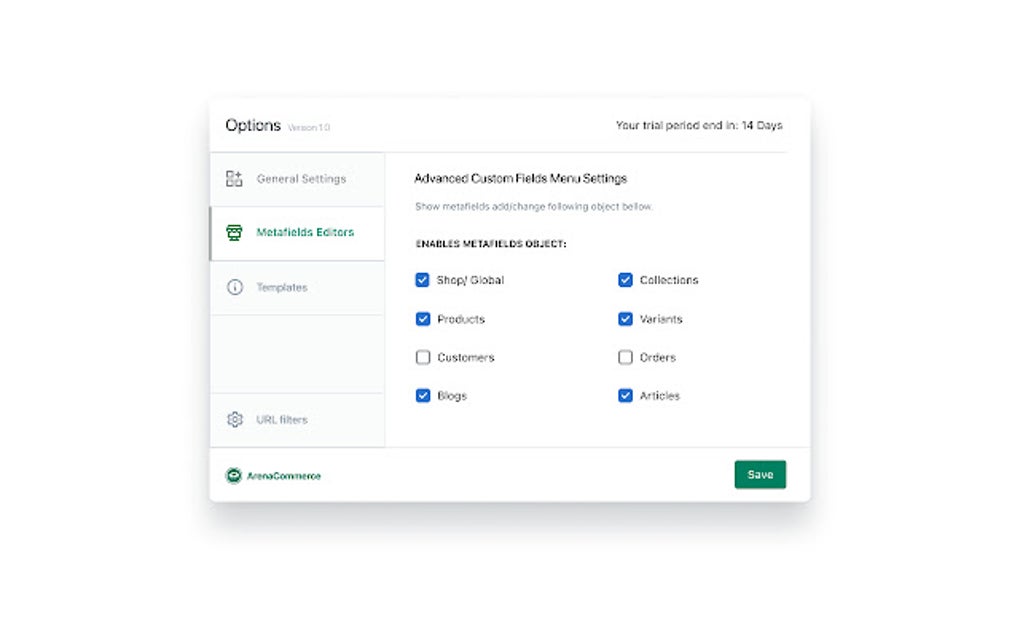The width and height of the screenshot is (1020, 638).
Task: Click the trial period 14 Days notice
Action: point(699,126)
